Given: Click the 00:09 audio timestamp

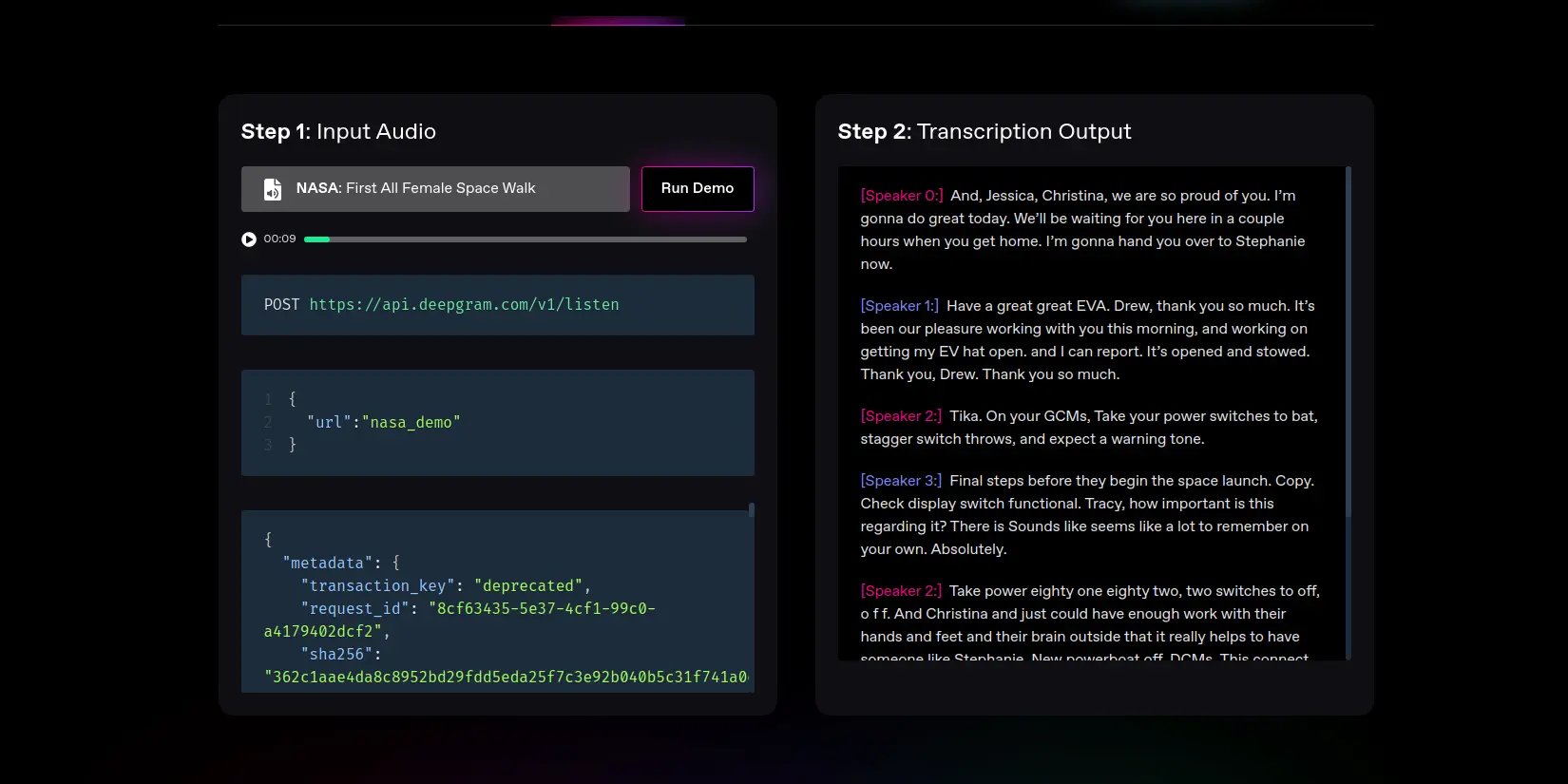Looking at the screenshot, I should coord(279,239).
